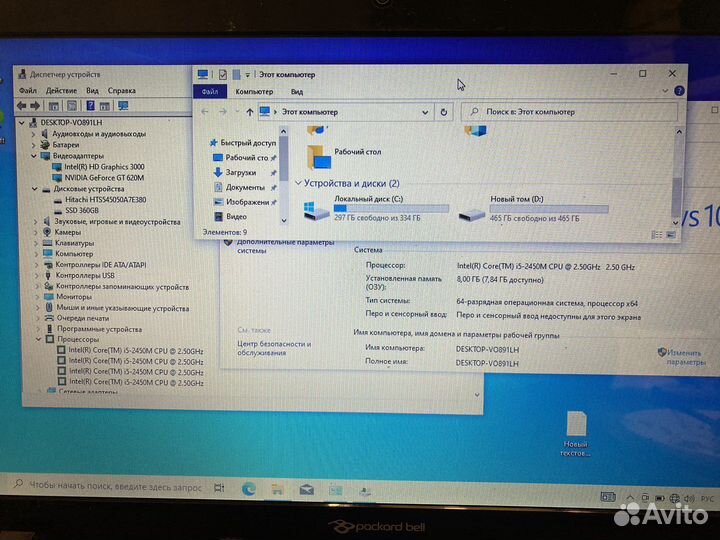Open the address bar history dropdown
Image resolution: width=720 pixels, height=540 pixels.
[425, 112]
